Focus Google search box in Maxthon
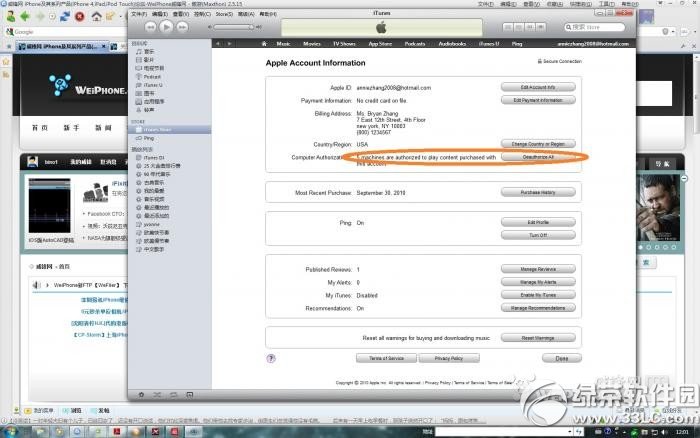This screenshot has height=438, width=700. (67, 32)
